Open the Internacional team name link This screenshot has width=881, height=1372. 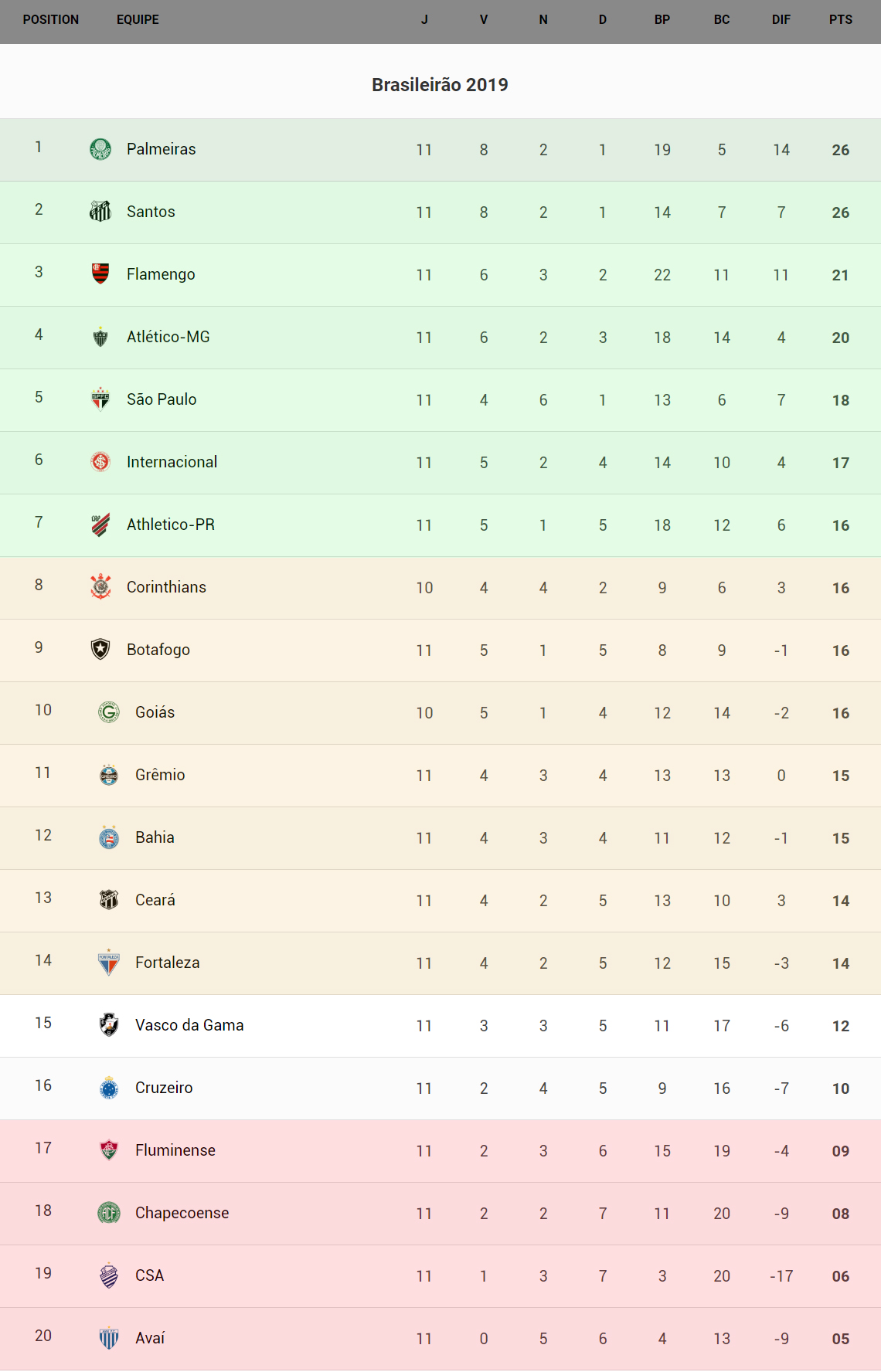pyautogui.click(x=172, y=462)
